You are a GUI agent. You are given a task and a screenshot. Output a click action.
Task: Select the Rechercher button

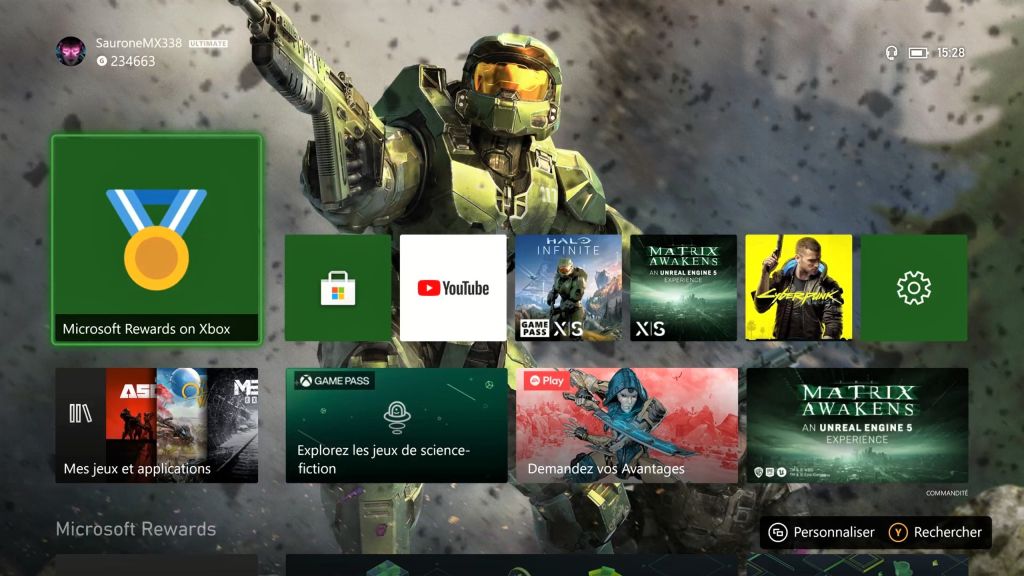coord(935,532)
